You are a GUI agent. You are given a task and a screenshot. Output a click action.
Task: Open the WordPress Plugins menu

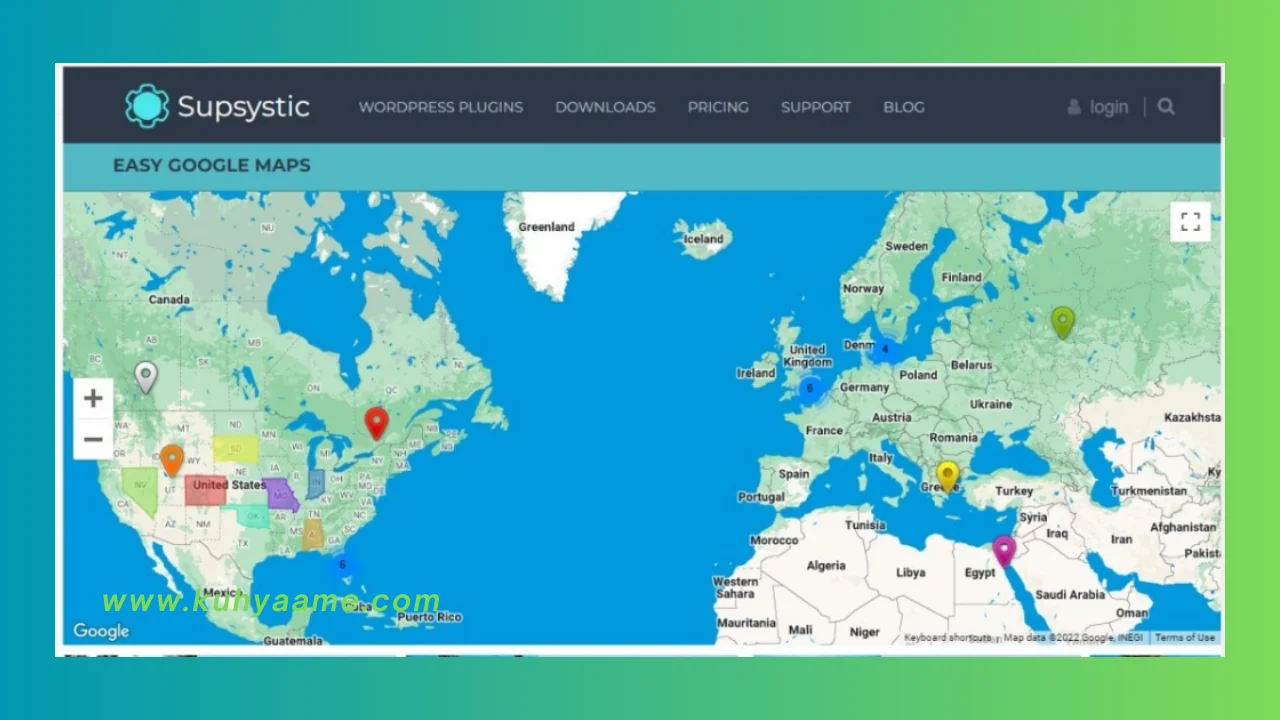pos(441,107)
